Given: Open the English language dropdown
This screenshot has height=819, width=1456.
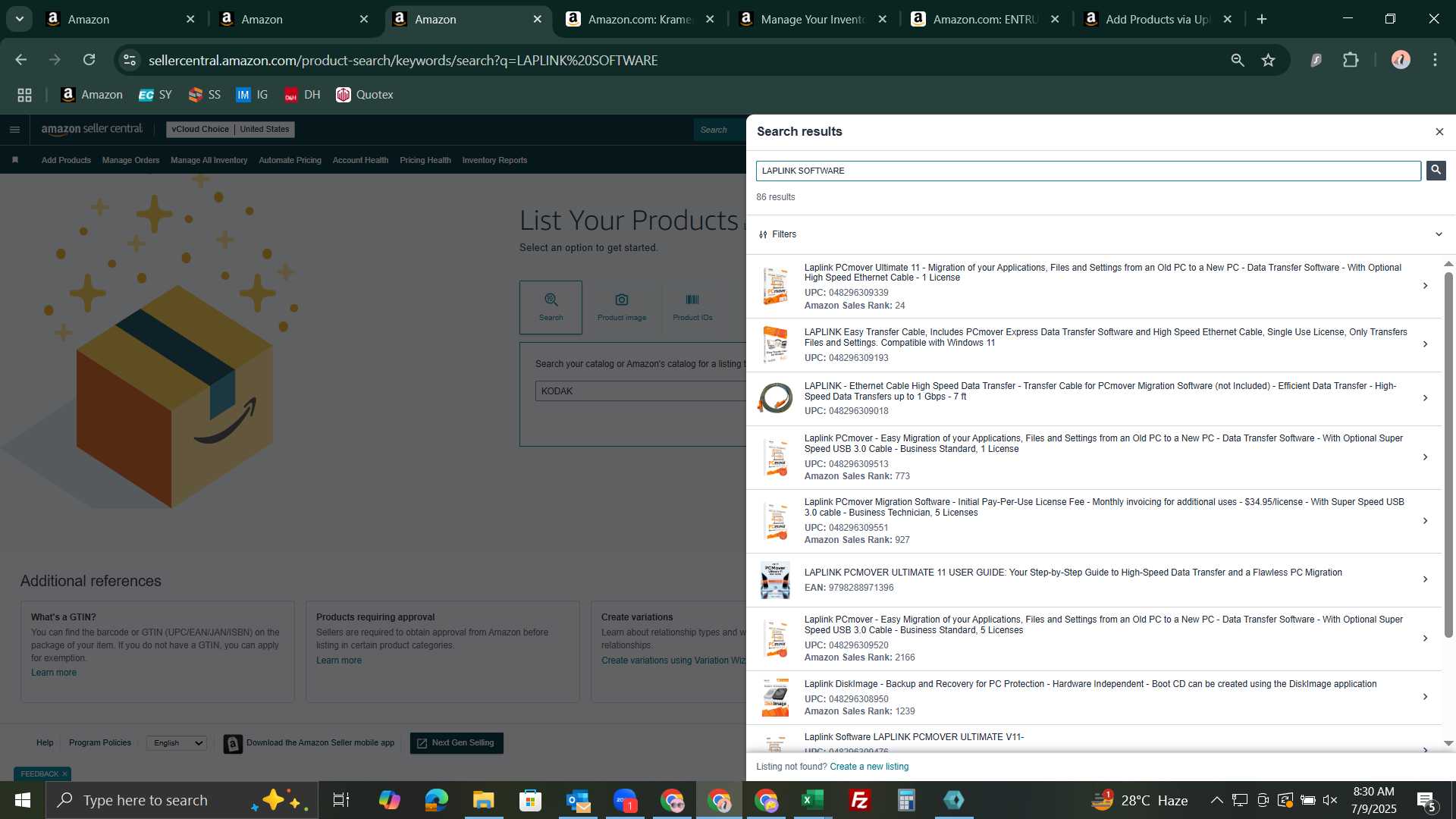Looking at the screenshot, I should point(177,743).
